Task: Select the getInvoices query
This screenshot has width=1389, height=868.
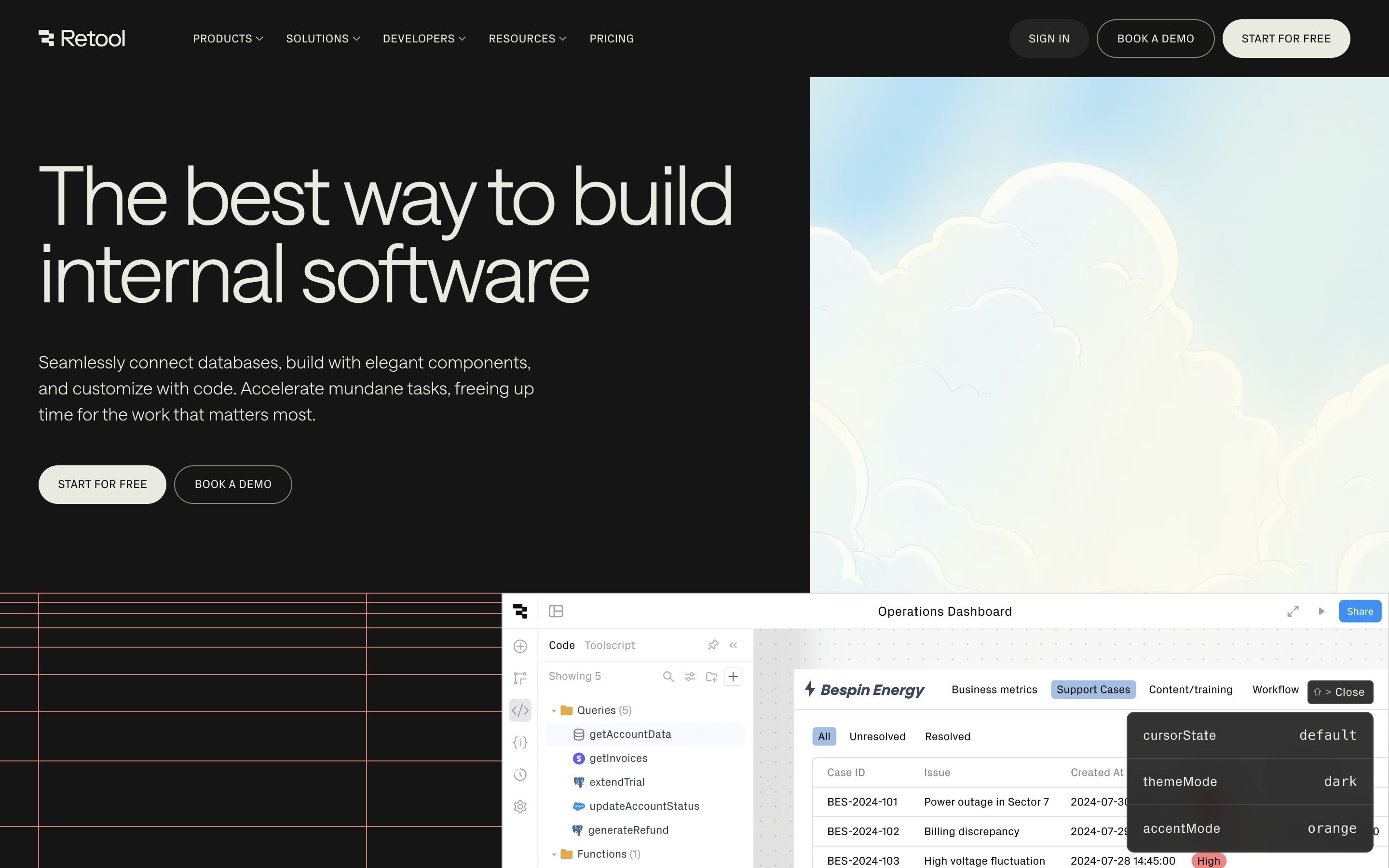Action: click(618, 759)
